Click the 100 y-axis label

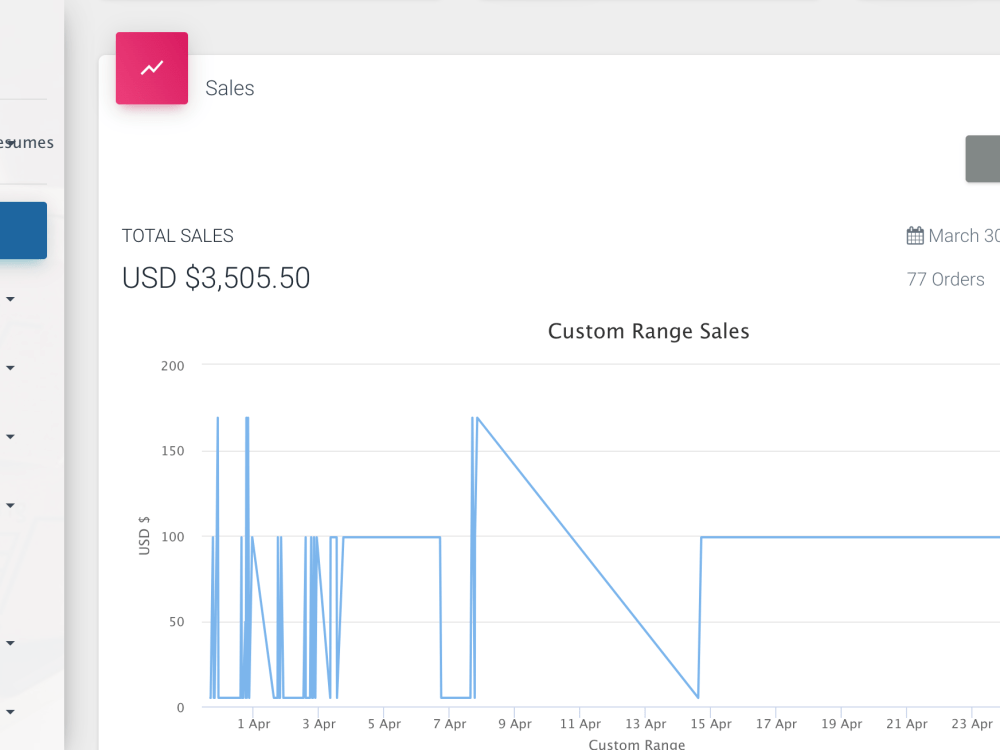tap(172, 537)
